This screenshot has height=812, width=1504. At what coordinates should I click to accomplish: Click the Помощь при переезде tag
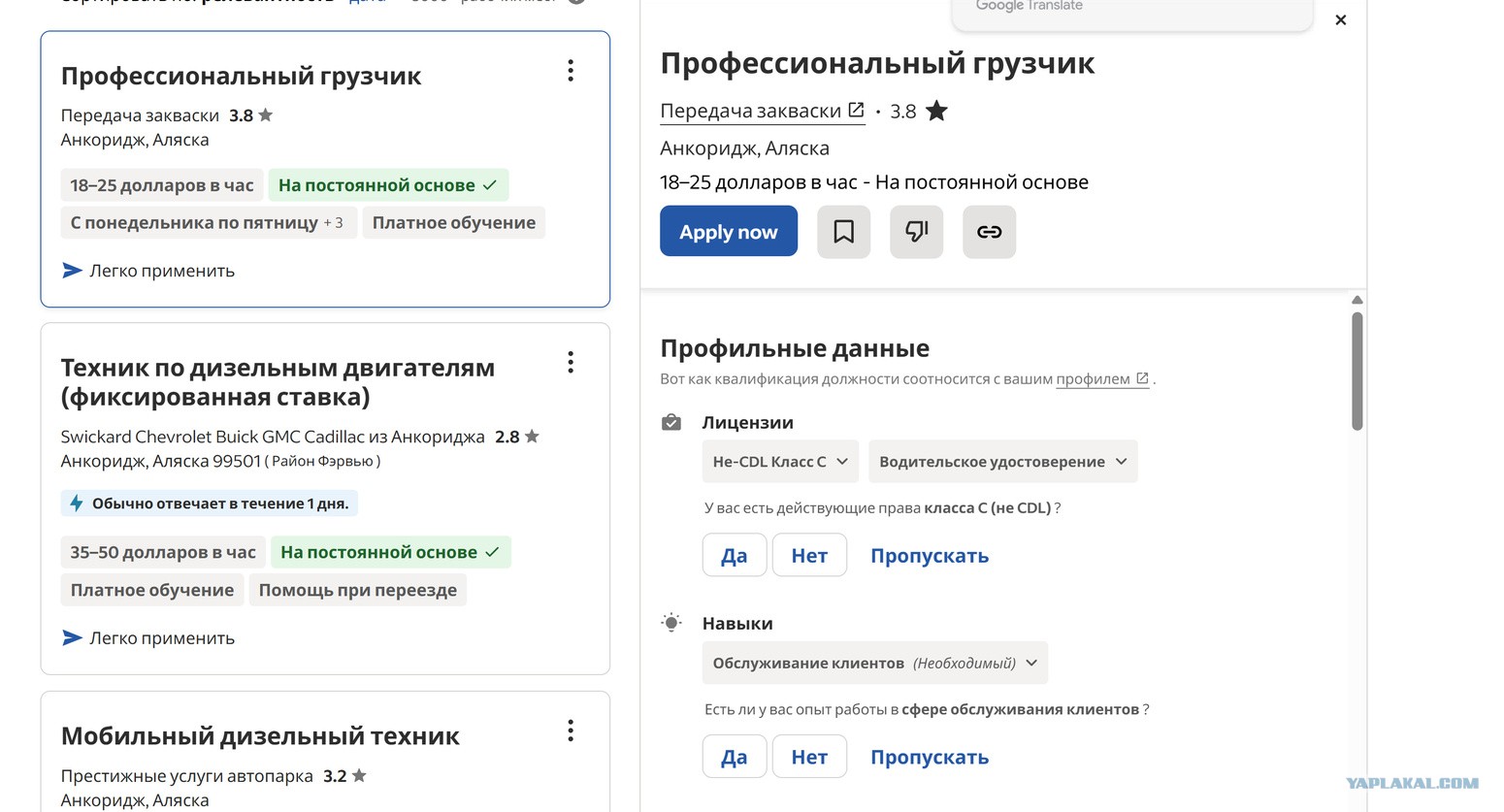(x=358, y=590)
